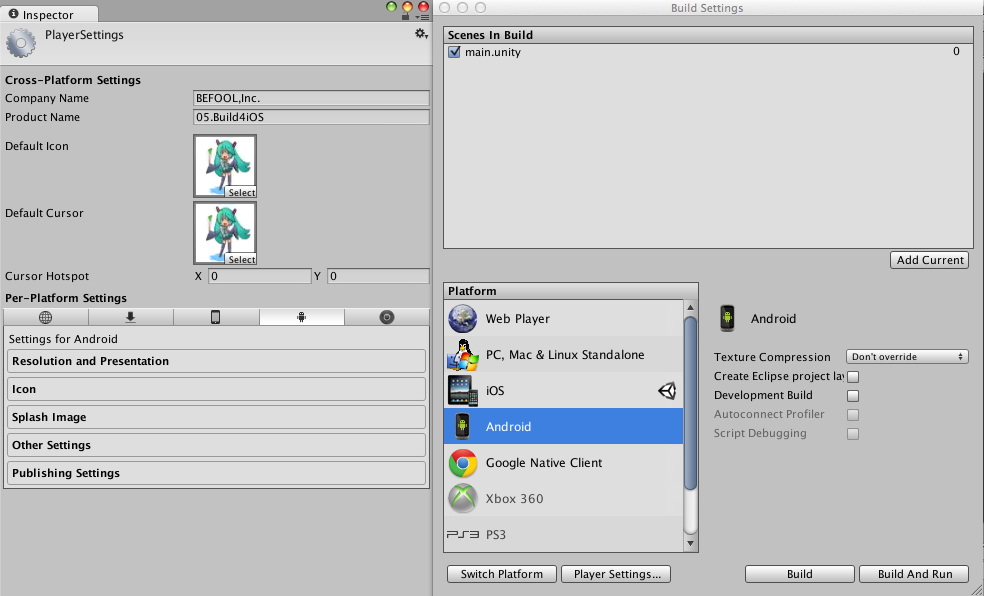Viewport: 984px width, 596px height.
Task: Edit the Company Name field
Action: (312, 98)
